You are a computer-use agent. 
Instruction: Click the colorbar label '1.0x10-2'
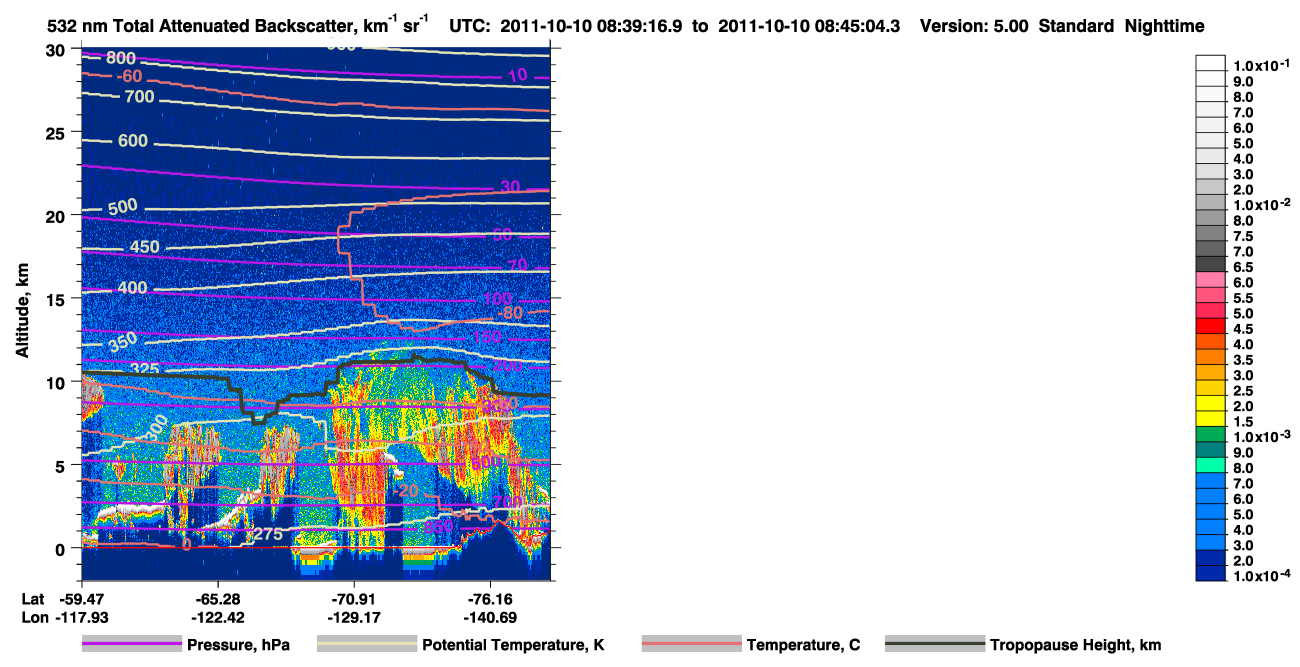pyautogui.click(x=1262, y=205)
